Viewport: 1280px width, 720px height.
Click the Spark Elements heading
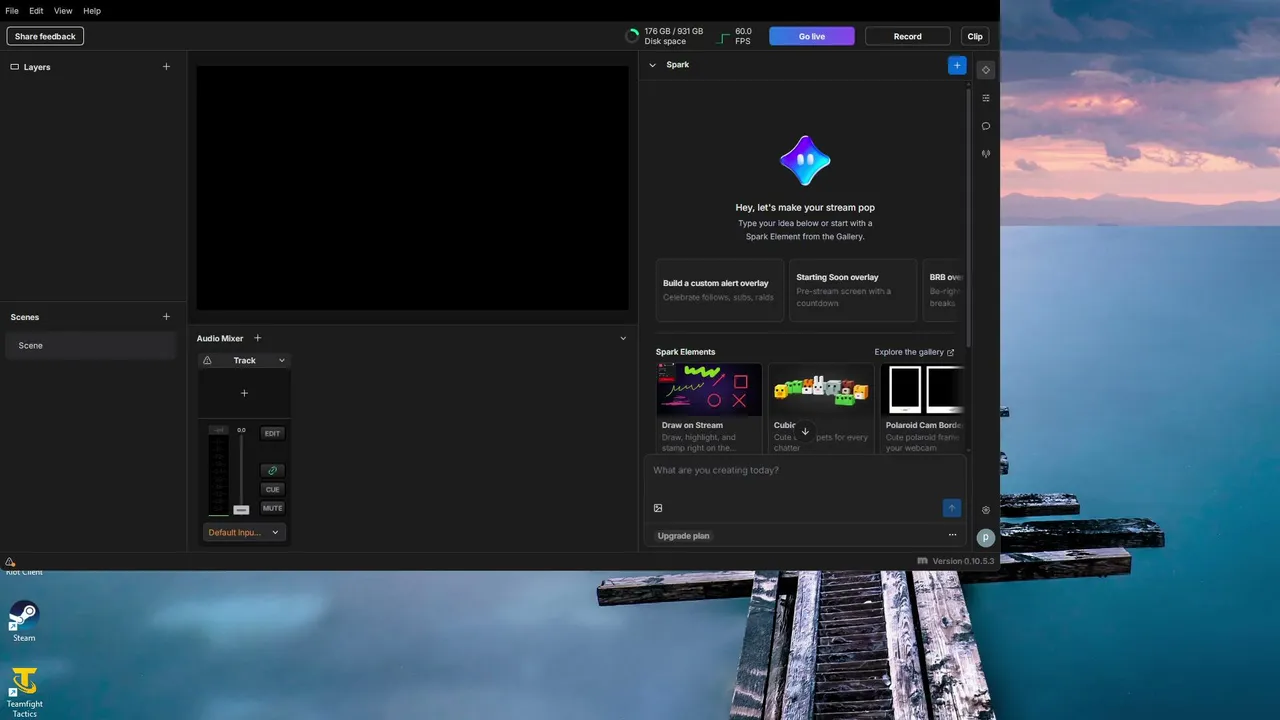pyautogui.click(x=685, y=352)
